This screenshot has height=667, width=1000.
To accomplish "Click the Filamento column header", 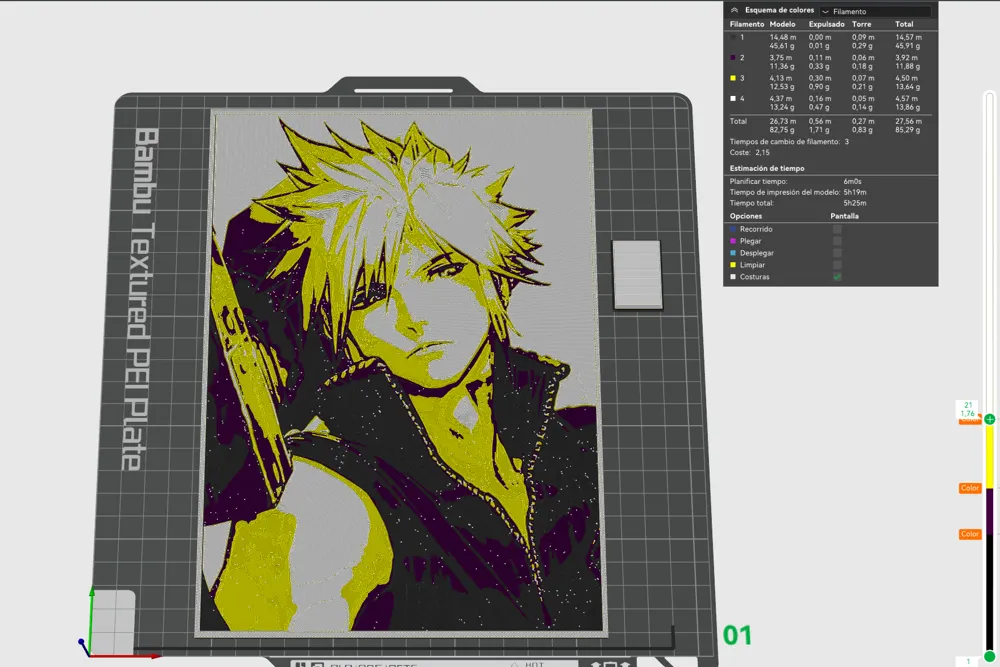I will [x=747, y=24].
